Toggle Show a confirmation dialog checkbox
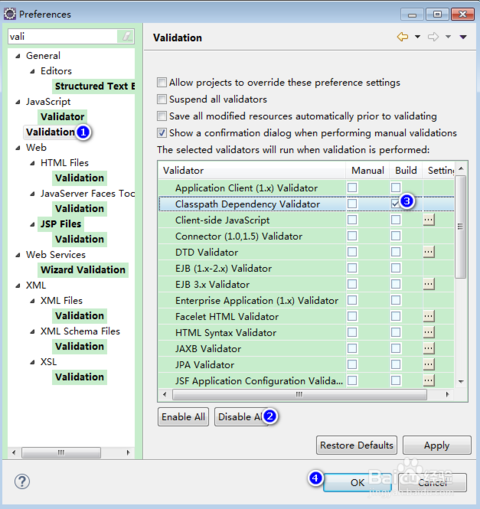This screenshot has height=509, width=480. tap(162, 133)
